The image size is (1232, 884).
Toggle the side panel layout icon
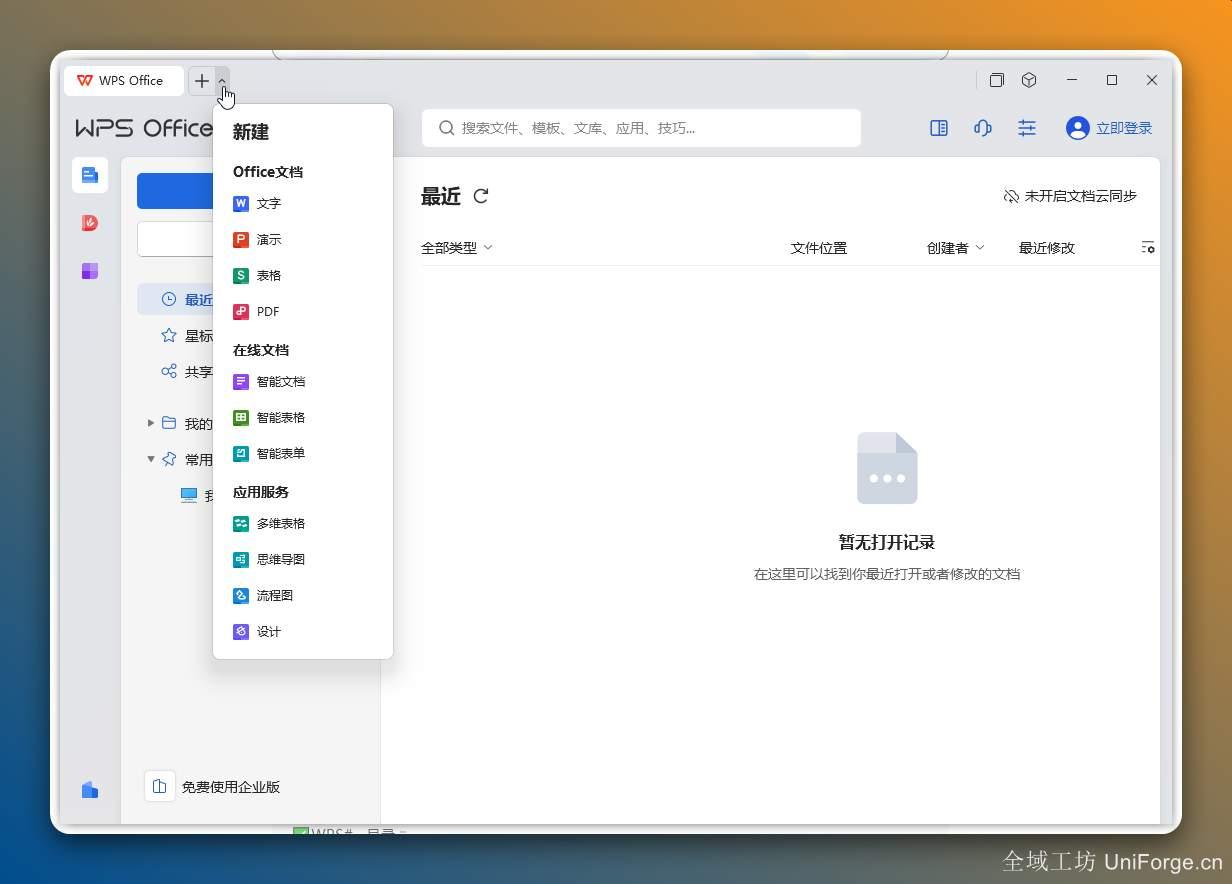point(939,128)
